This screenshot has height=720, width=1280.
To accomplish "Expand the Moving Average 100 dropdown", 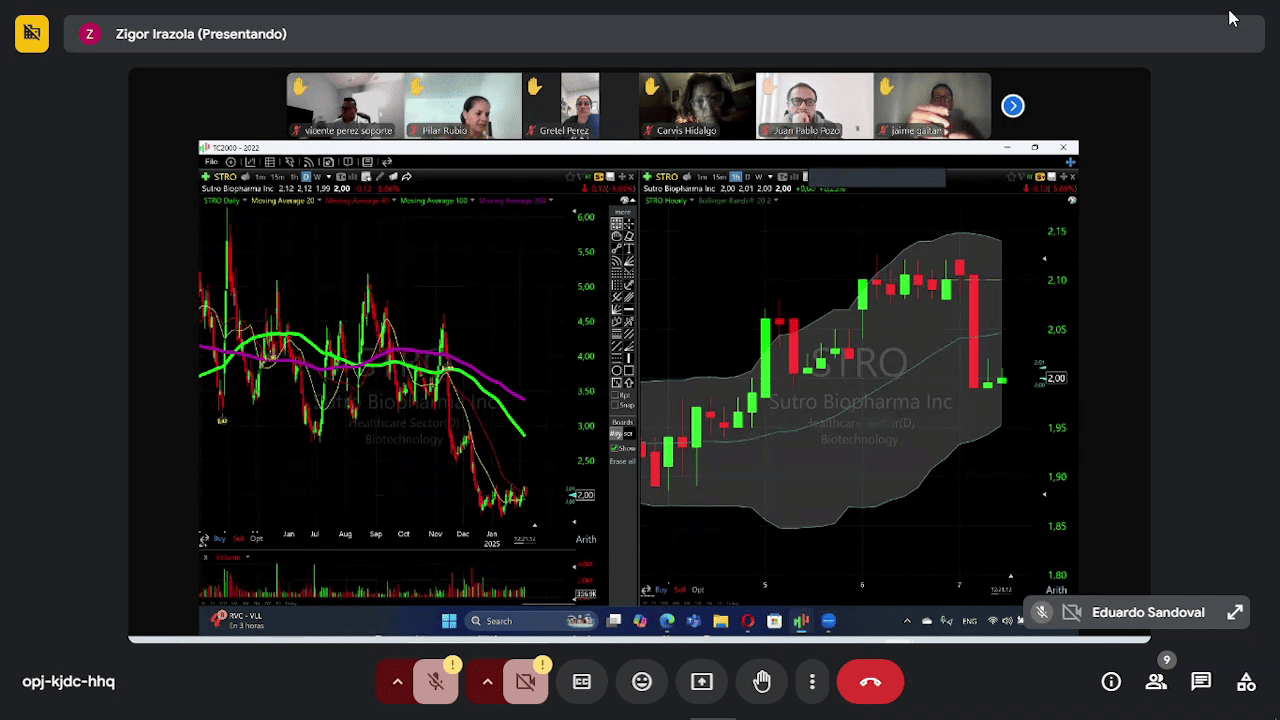I will point(474,200).
